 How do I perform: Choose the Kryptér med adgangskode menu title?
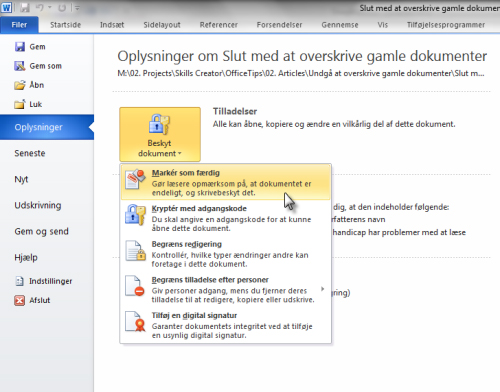tap(199, 208)
